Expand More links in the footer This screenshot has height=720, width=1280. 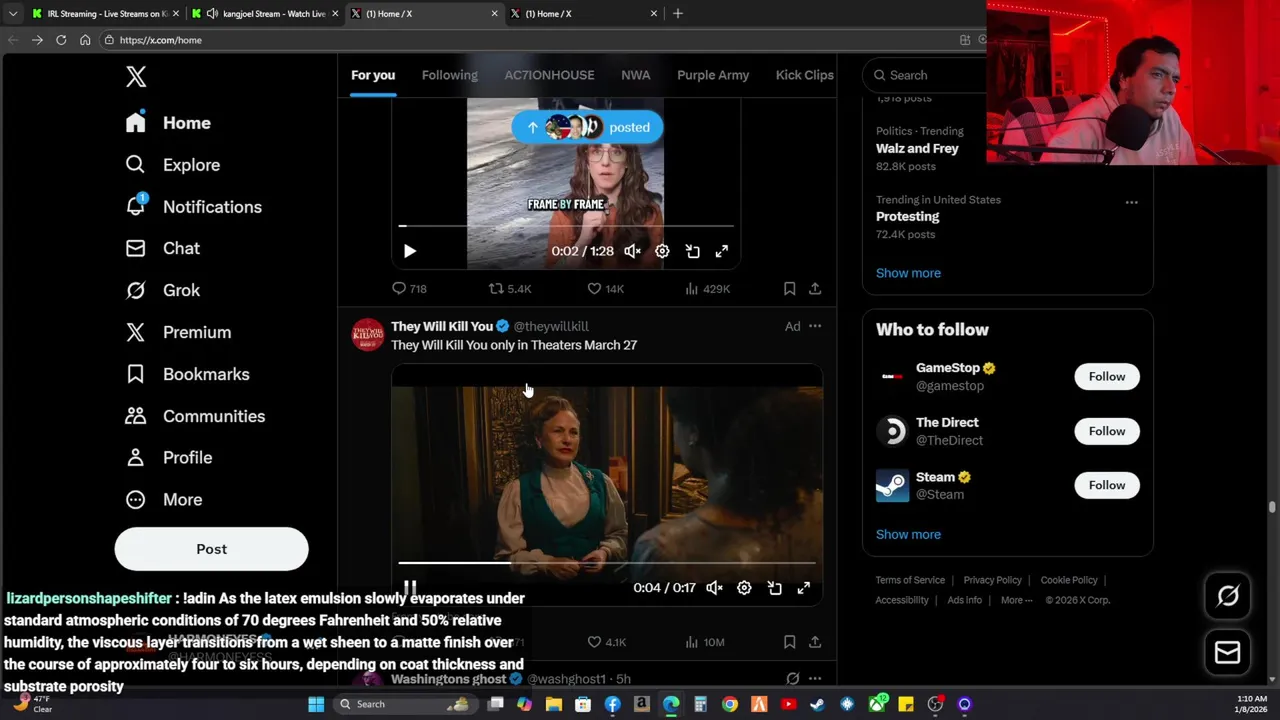click(1017, 600)
